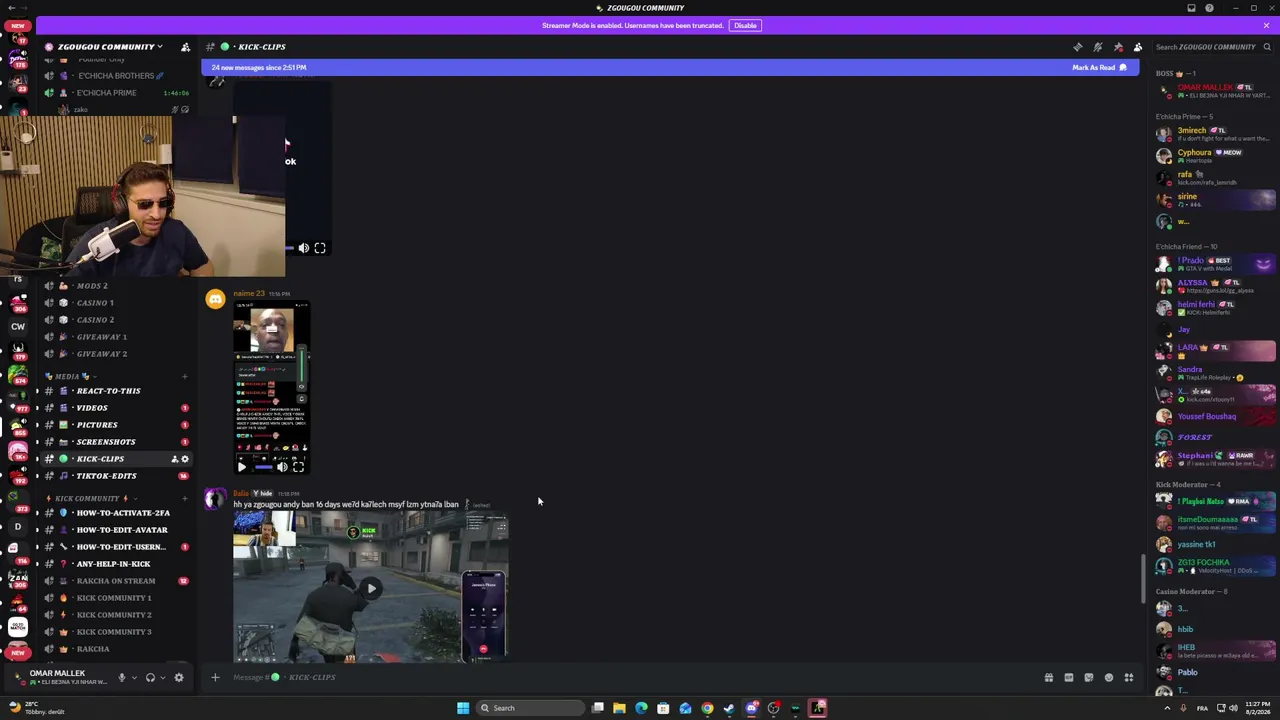Add a channel to KICK COMMUNITY category
Image resolution: width=1280 pixels, height=720 pixels.
184,498
